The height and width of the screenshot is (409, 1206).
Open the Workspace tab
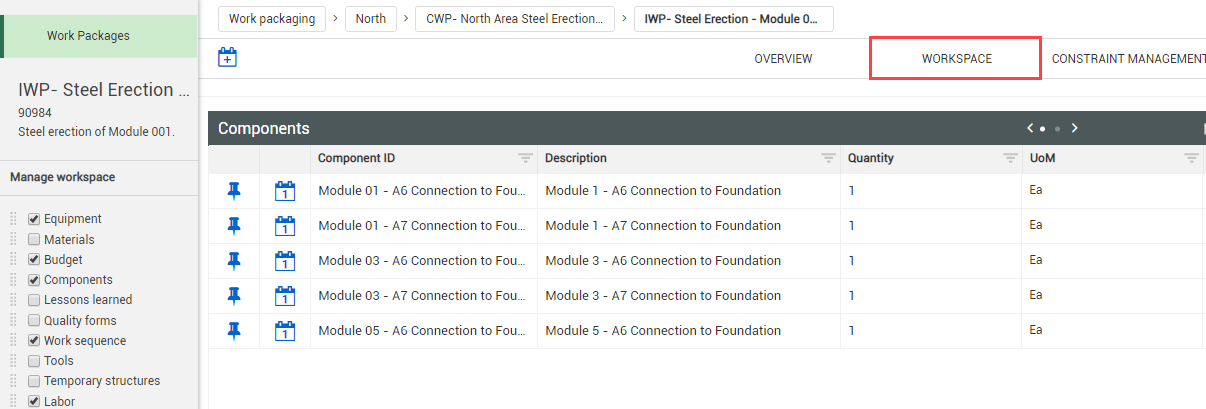click(x=956, y=59)
